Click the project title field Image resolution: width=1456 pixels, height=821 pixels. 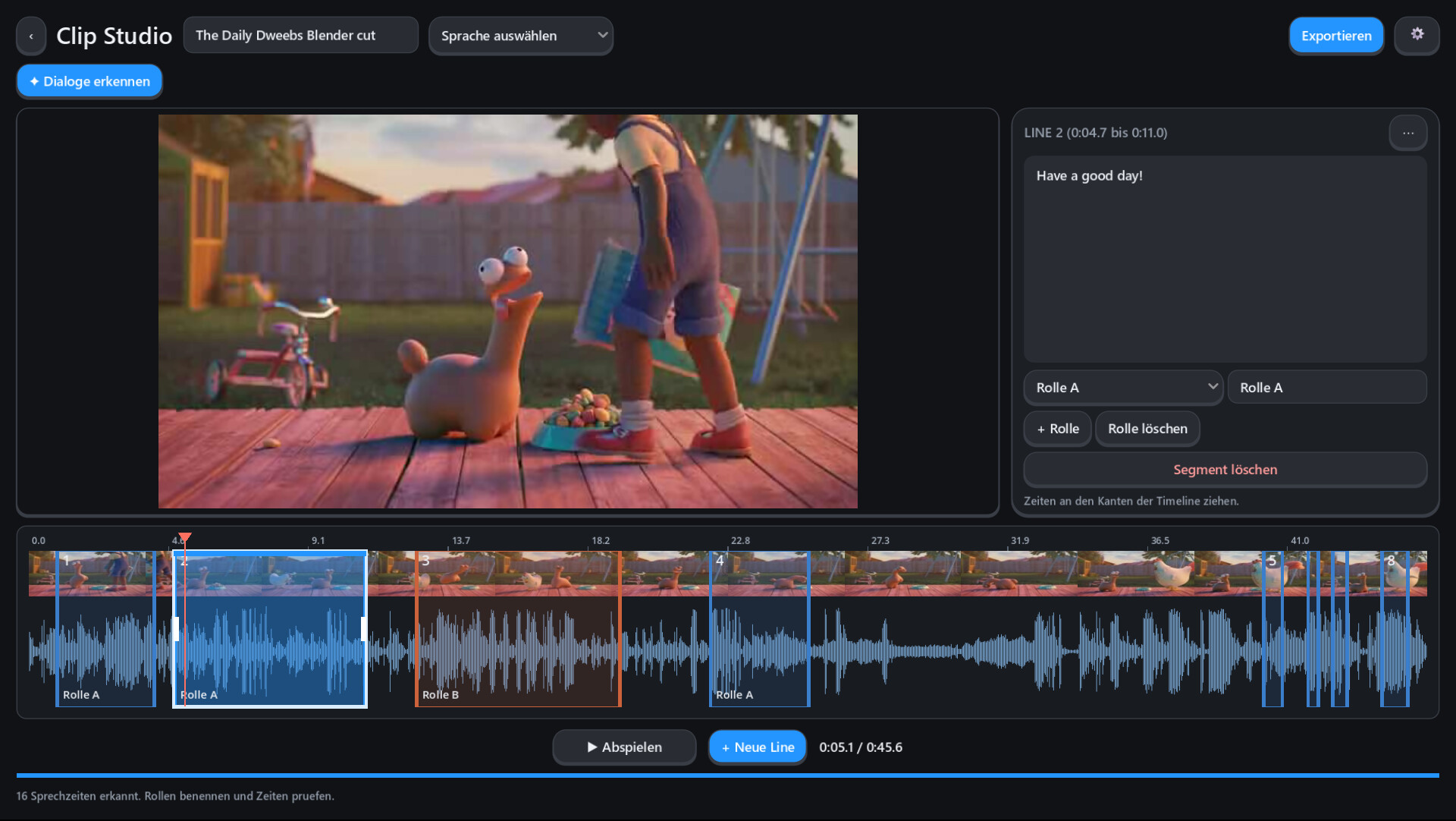tap(300, 36)
